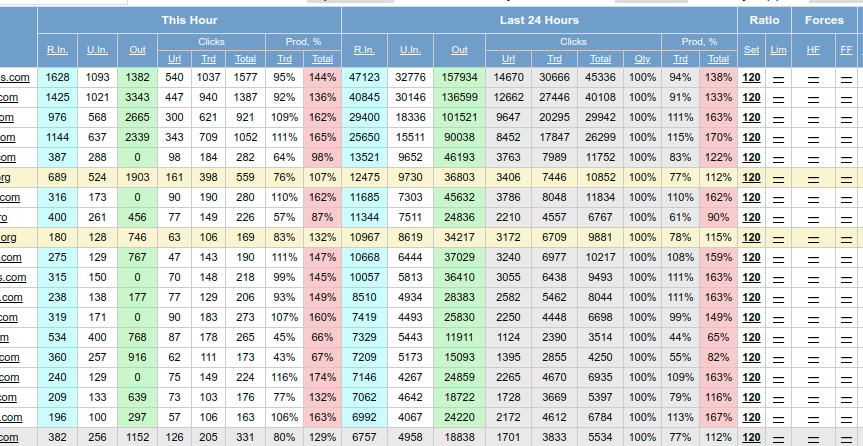Viewport: 863px width, 446px height.
Task: Sort by Last 24 Hours Prod Total header
Action: point(718,58)
